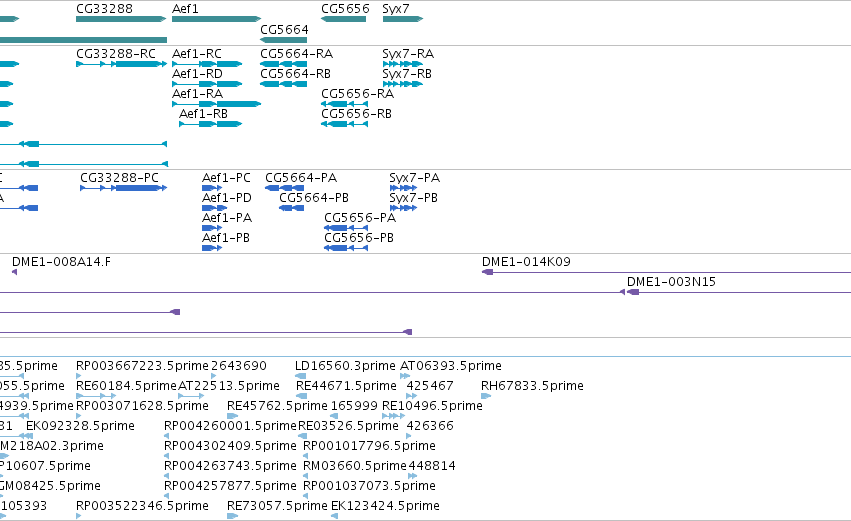Select protein CG5656-PA
Image resolution: width=851 pixels, height=521 pixels.
tap(346, 228)
